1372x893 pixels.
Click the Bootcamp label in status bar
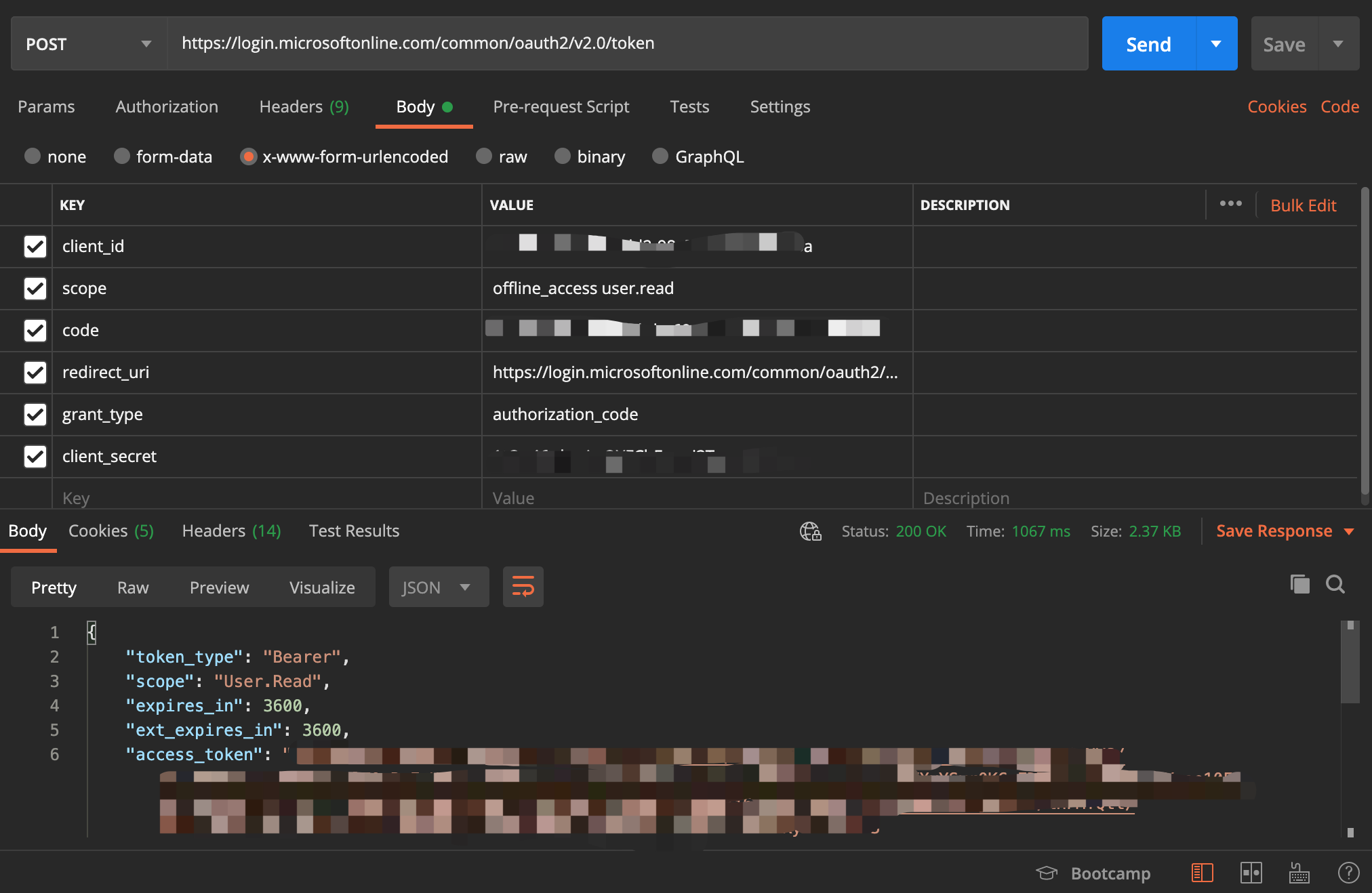click(1110, 873)
